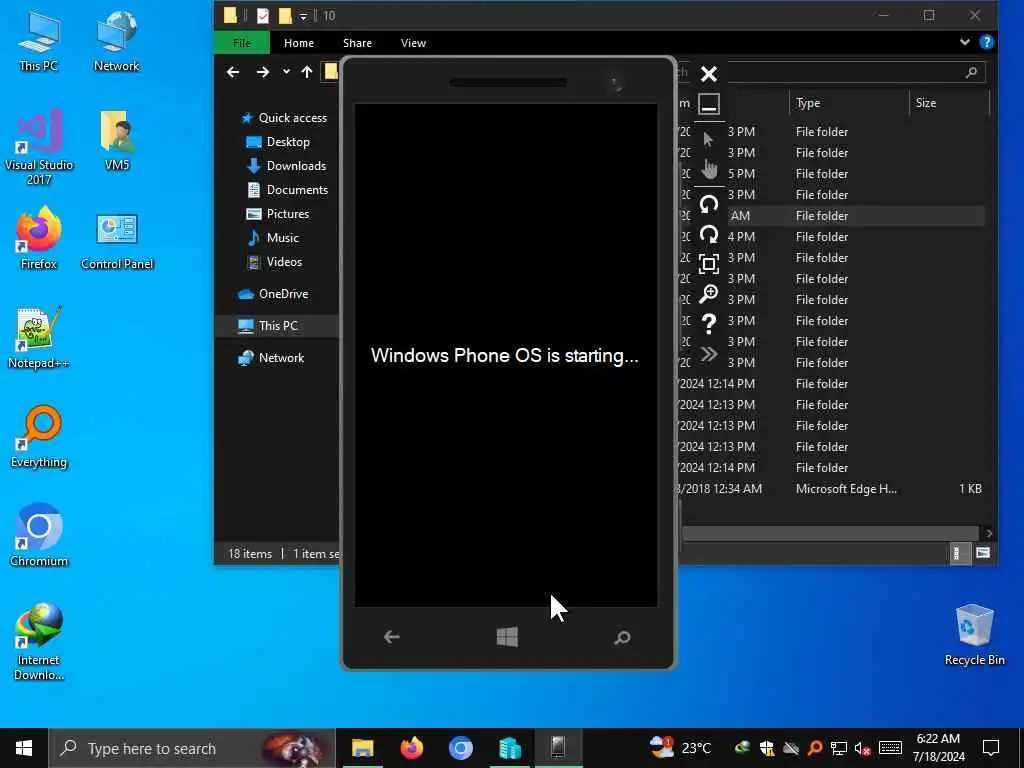Image resolution: width=1024 pixels, height=768 pixels.
Task: Open the Windows Start menu
Action: pyautogui.click(x=24, y=748)
